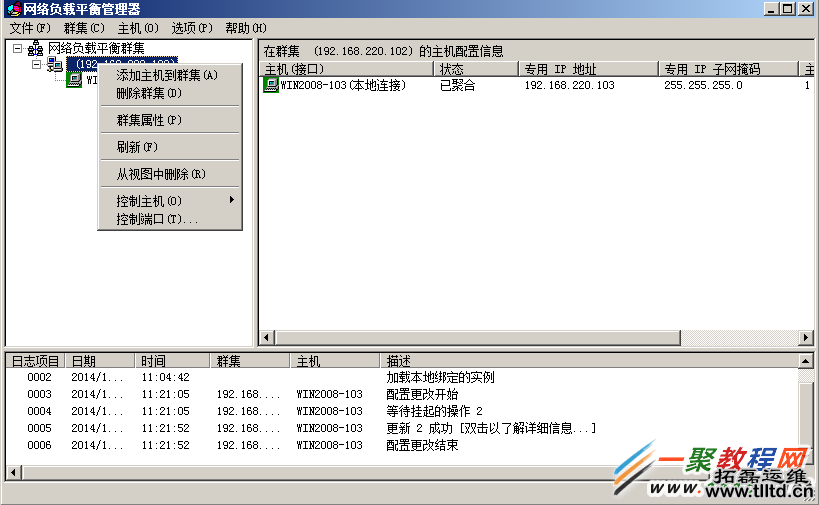Click the 日期 log column header
This screenshot has width=819, height=505.
[x=100, y=361]
